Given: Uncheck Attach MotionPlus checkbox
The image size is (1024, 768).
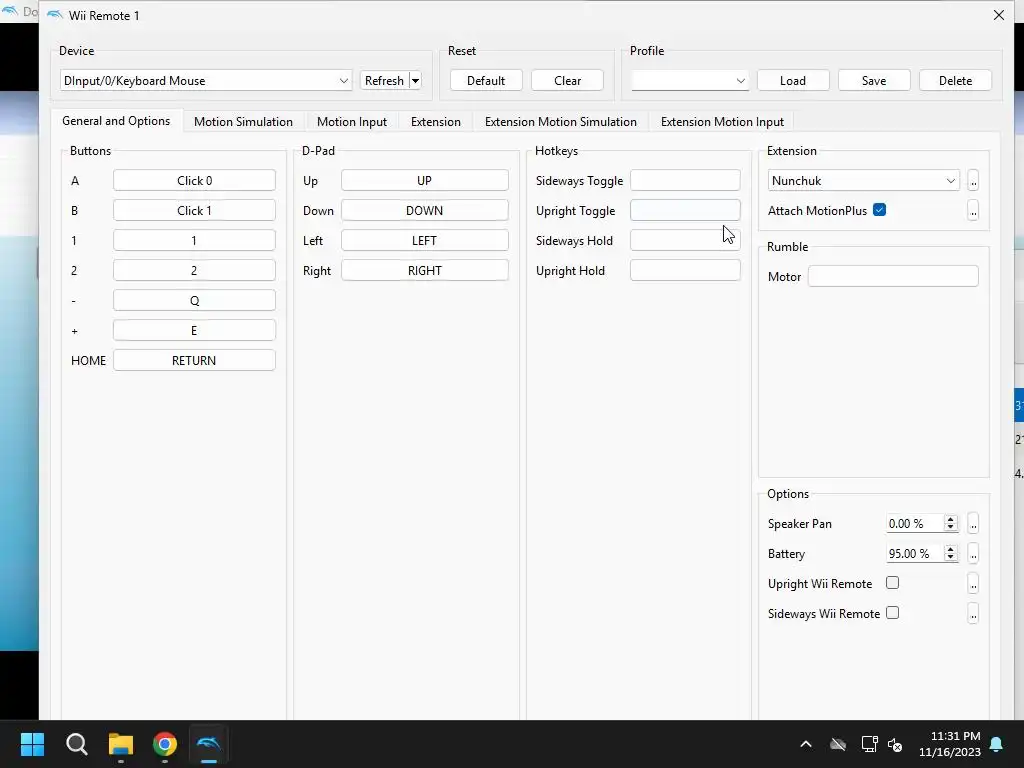Looking at the screenshot, I should (879, 210).
